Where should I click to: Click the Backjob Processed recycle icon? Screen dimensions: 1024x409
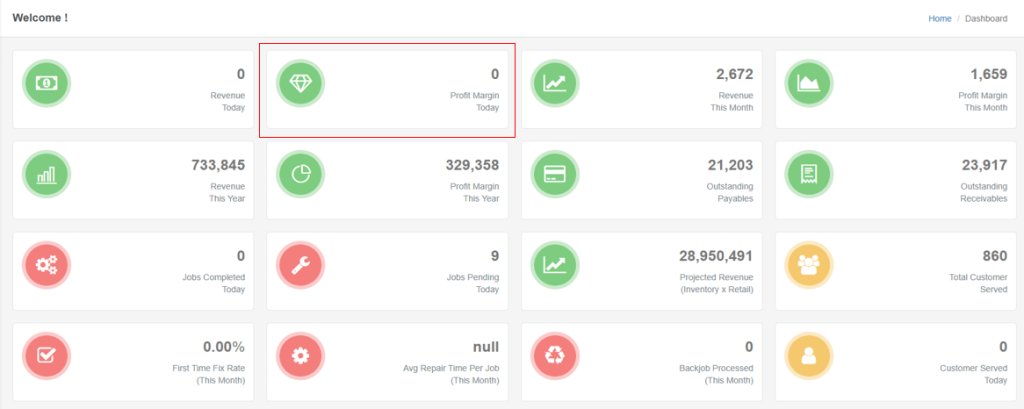pos(555,356)
